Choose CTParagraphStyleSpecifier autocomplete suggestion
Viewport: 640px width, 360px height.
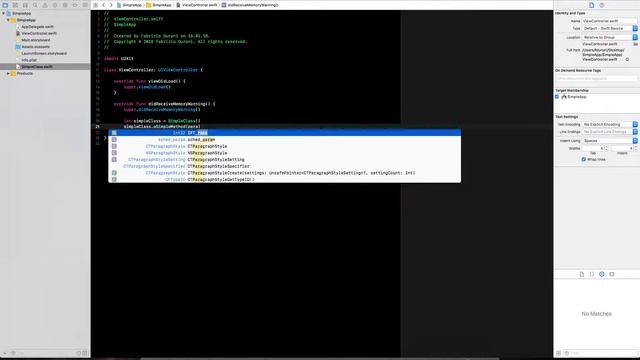pos(284,166)
